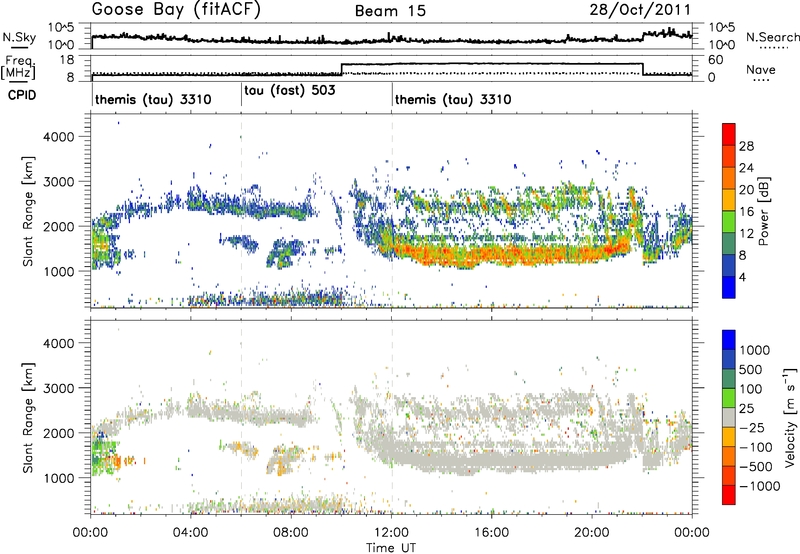Click the "Slant Range [km]" label of the velocity panel
800x554 pixels.
[x=28, y=417]
